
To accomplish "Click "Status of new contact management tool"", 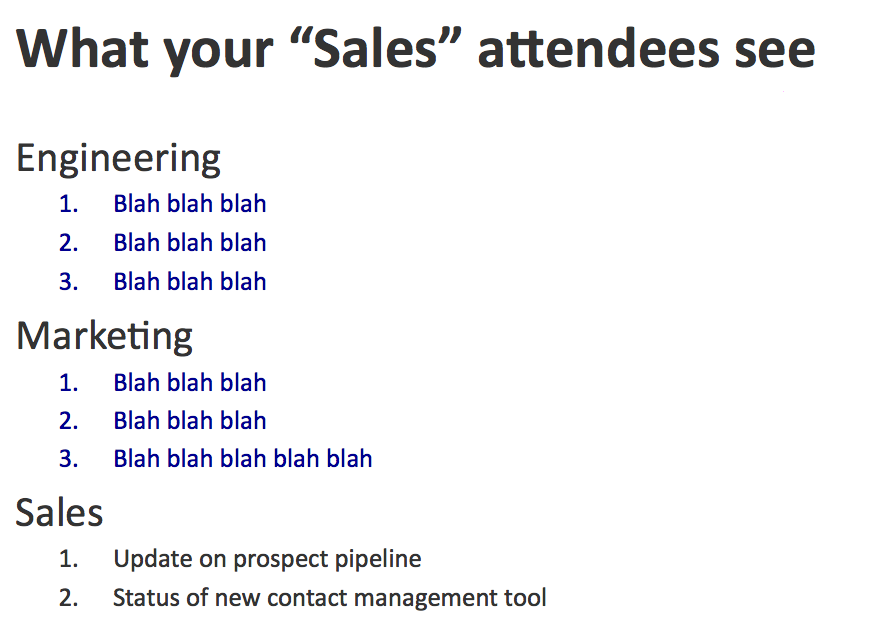I will (x=329, y=599).
